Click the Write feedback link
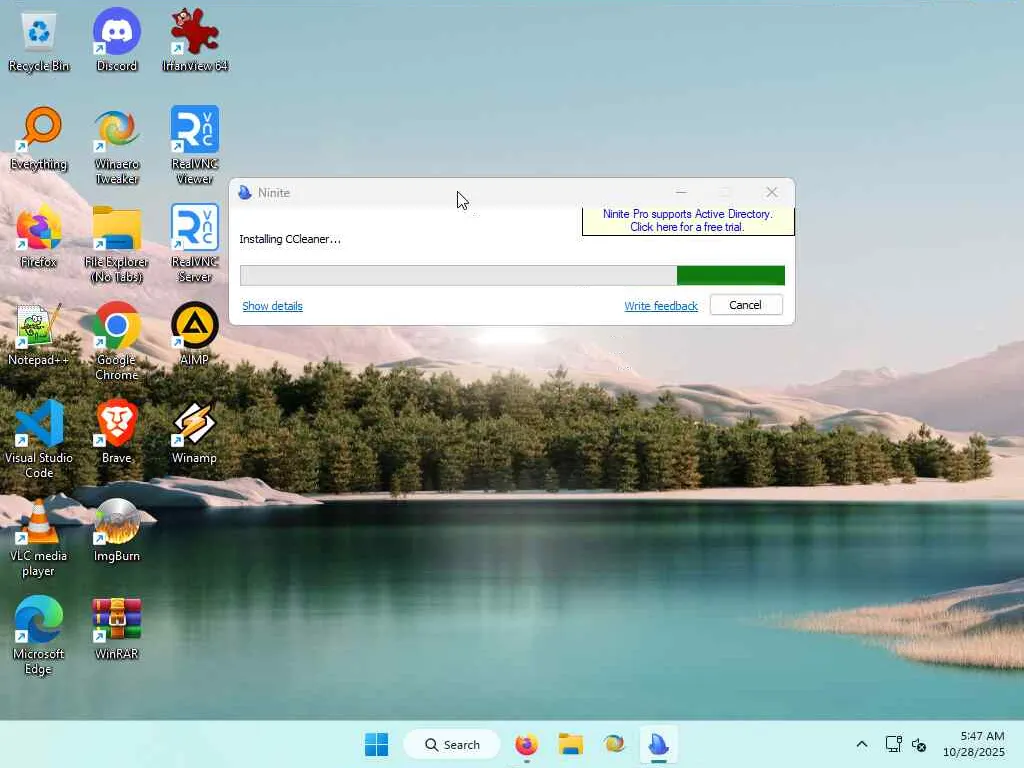This screenshot has width=1024, height=768. (x=661, y=306)
